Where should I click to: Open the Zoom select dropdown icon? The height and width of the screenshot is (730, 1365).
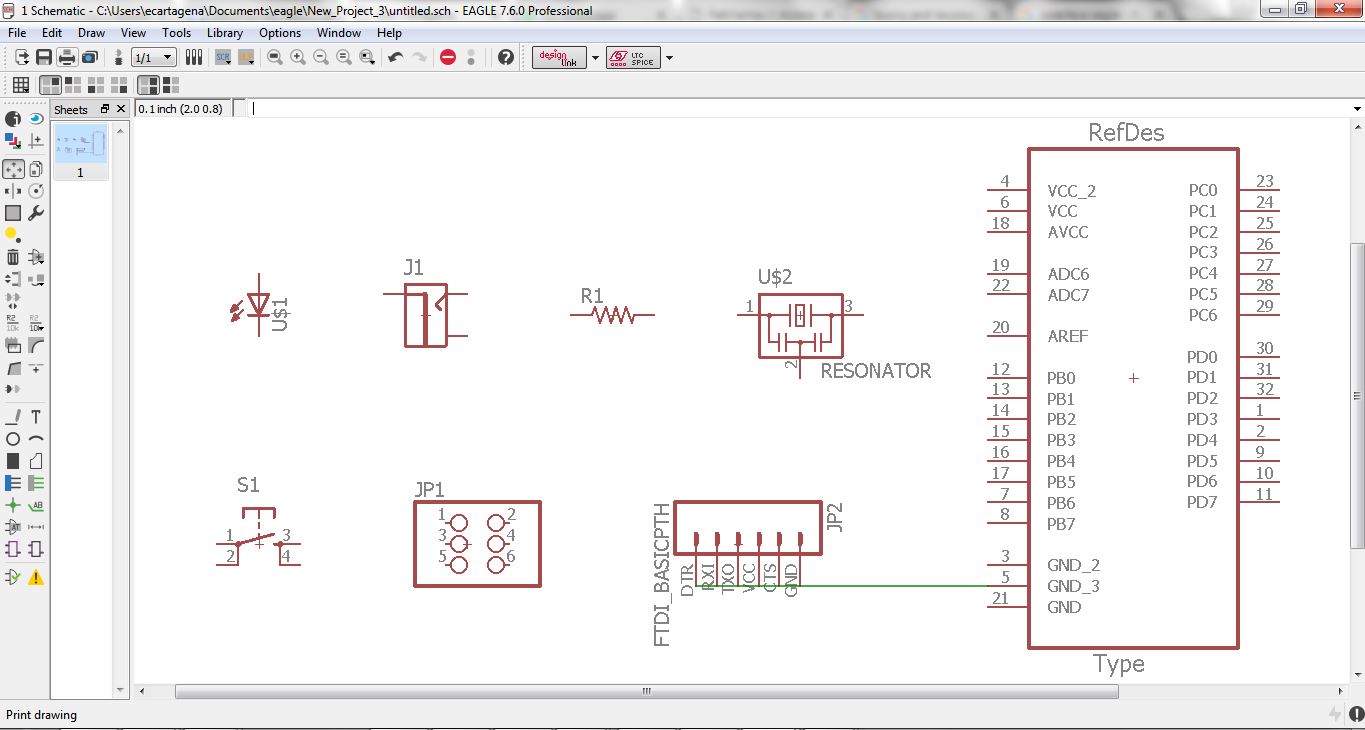(367, 57)
